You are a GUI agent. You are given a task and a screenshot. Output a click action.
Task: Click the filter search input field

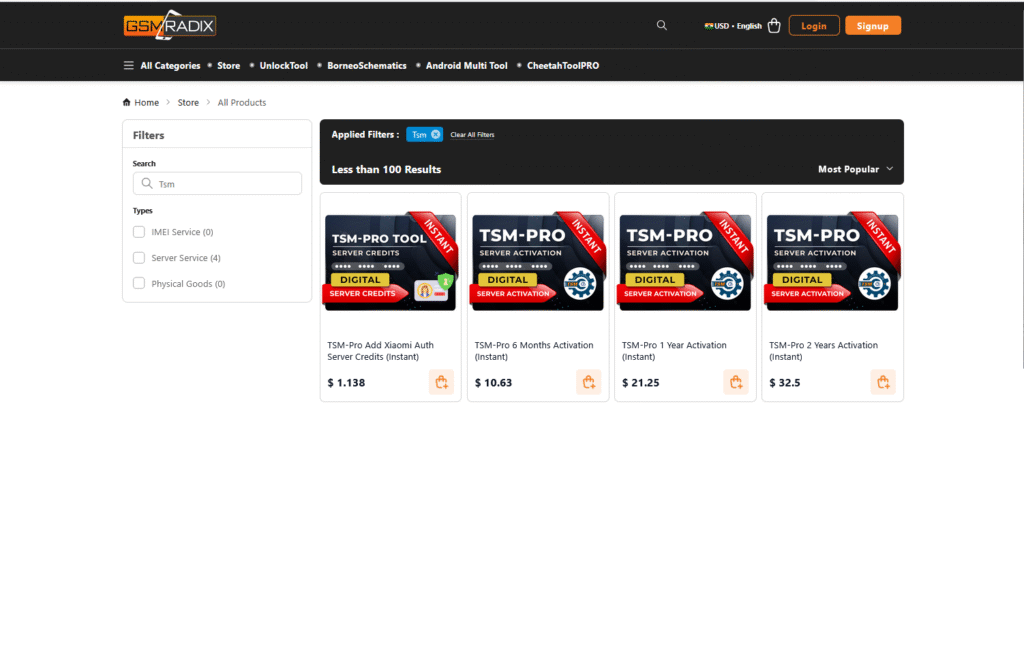point(225,184)
